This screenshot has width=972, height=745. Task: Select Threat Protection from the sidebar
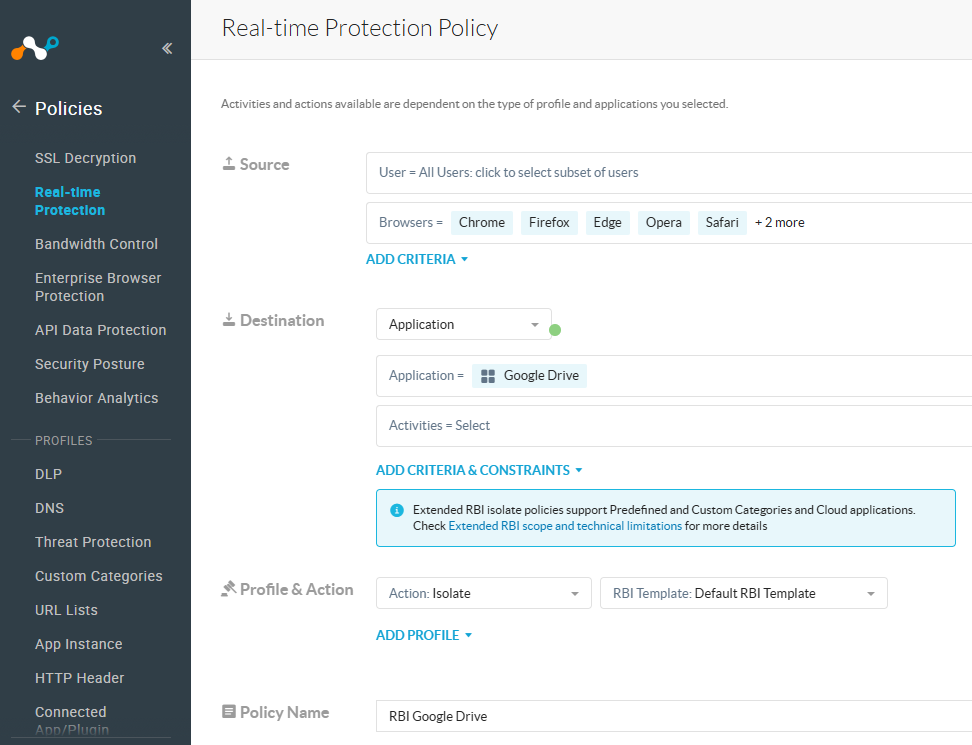[93, 541]
